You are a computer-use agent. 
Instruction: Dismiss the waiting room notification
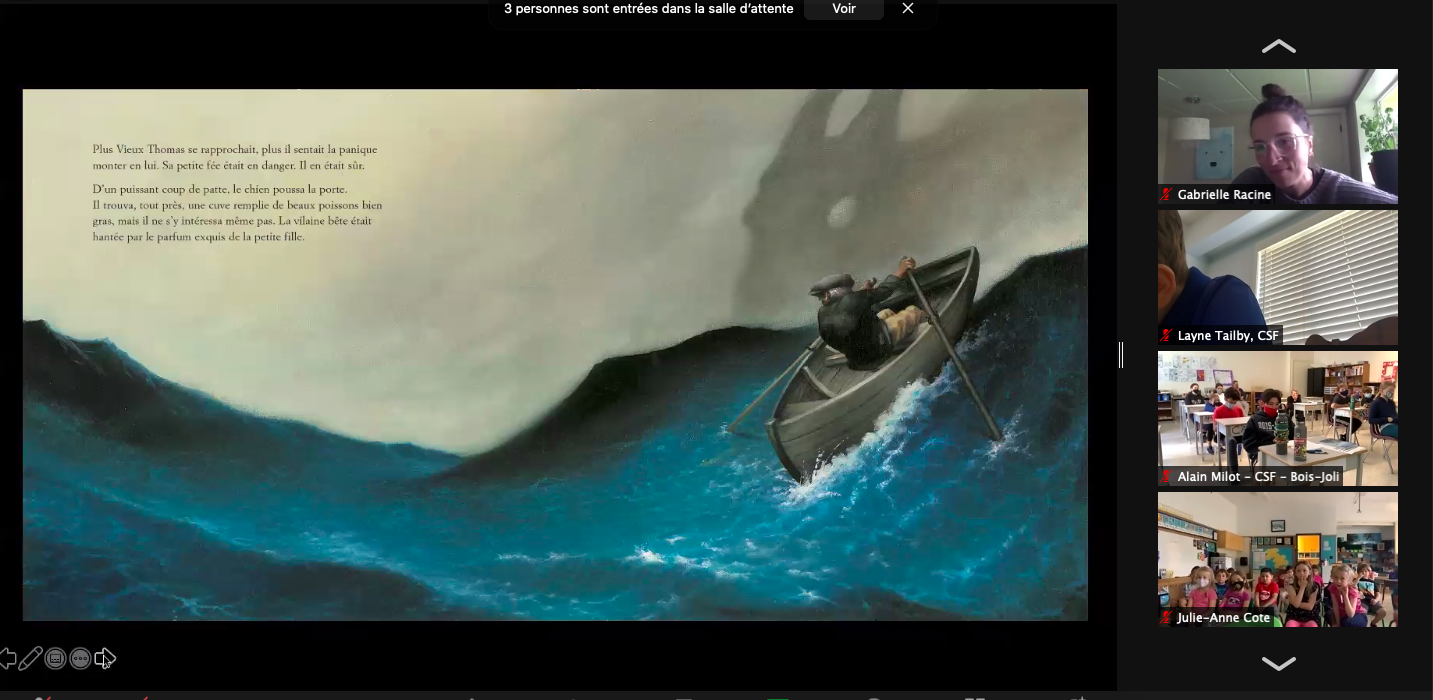tap(908, 9)
